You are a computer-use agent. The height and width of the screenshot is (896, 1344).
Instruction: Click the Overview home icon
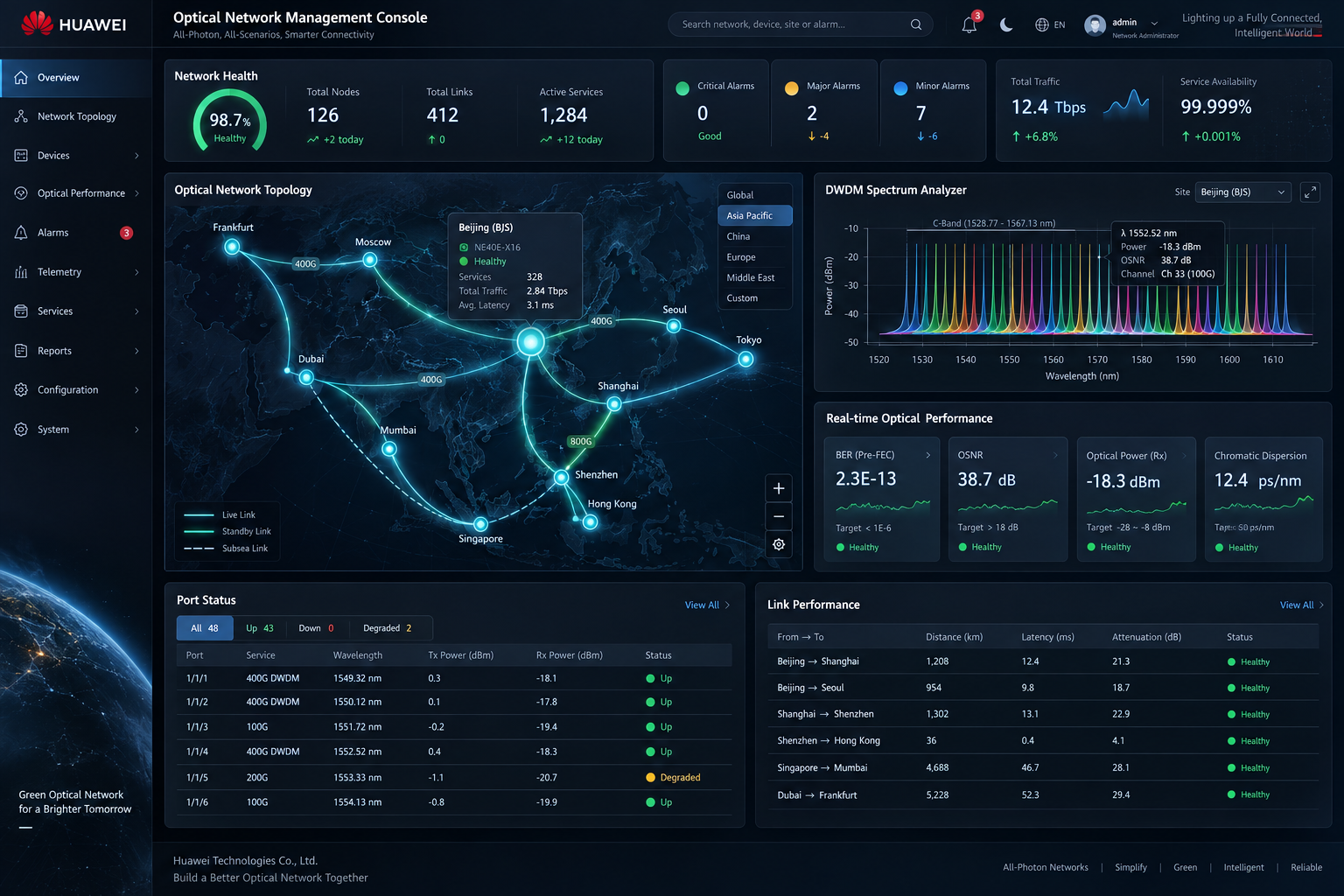point(21,77)
